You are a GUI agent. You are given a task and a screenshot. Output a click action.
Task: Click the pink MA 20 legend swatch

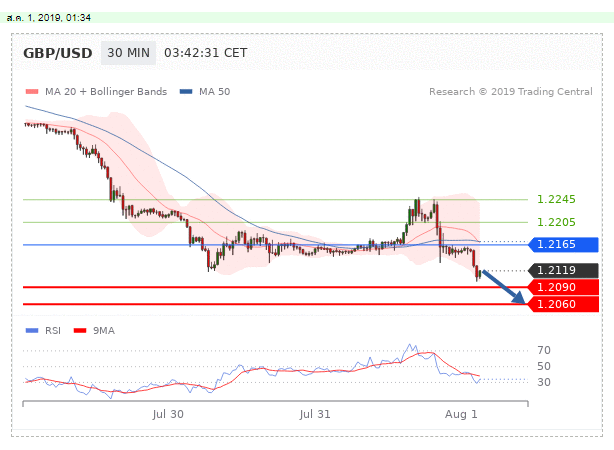(32, 92)
